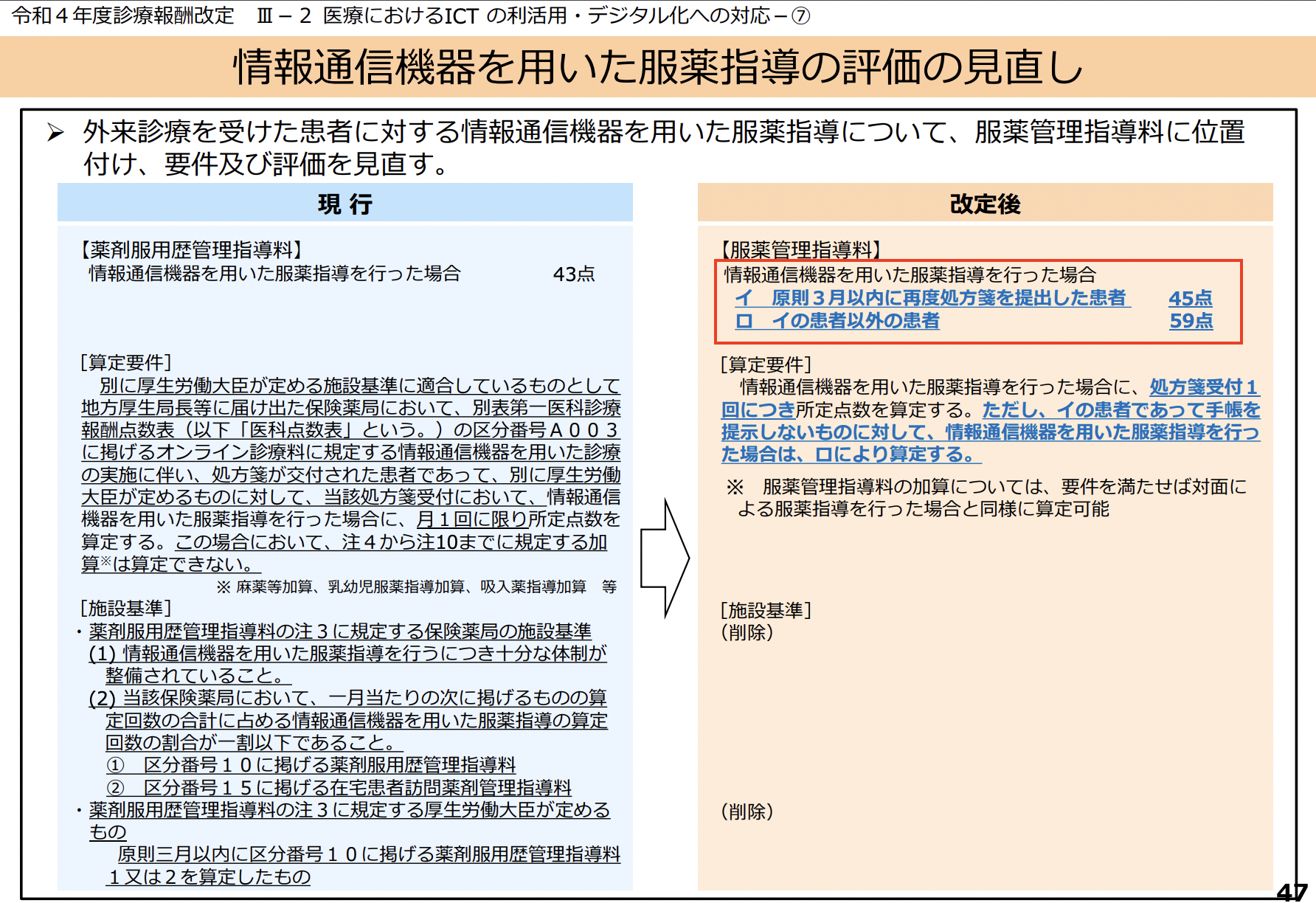
Task: Click the line ① 区分番号１０に掲げる薬剤服用歴管理指導料
Action: click(x=311, y=765)
